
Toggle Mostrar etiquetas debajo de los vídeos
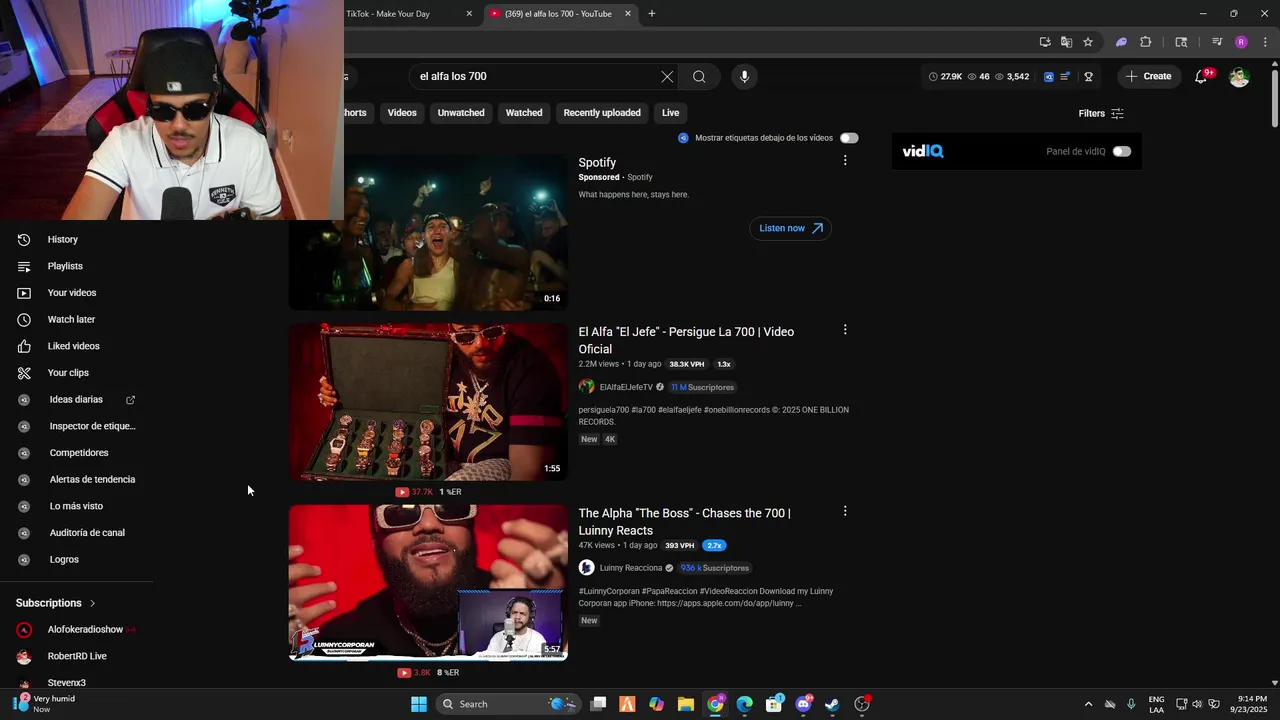coord(849,138)
